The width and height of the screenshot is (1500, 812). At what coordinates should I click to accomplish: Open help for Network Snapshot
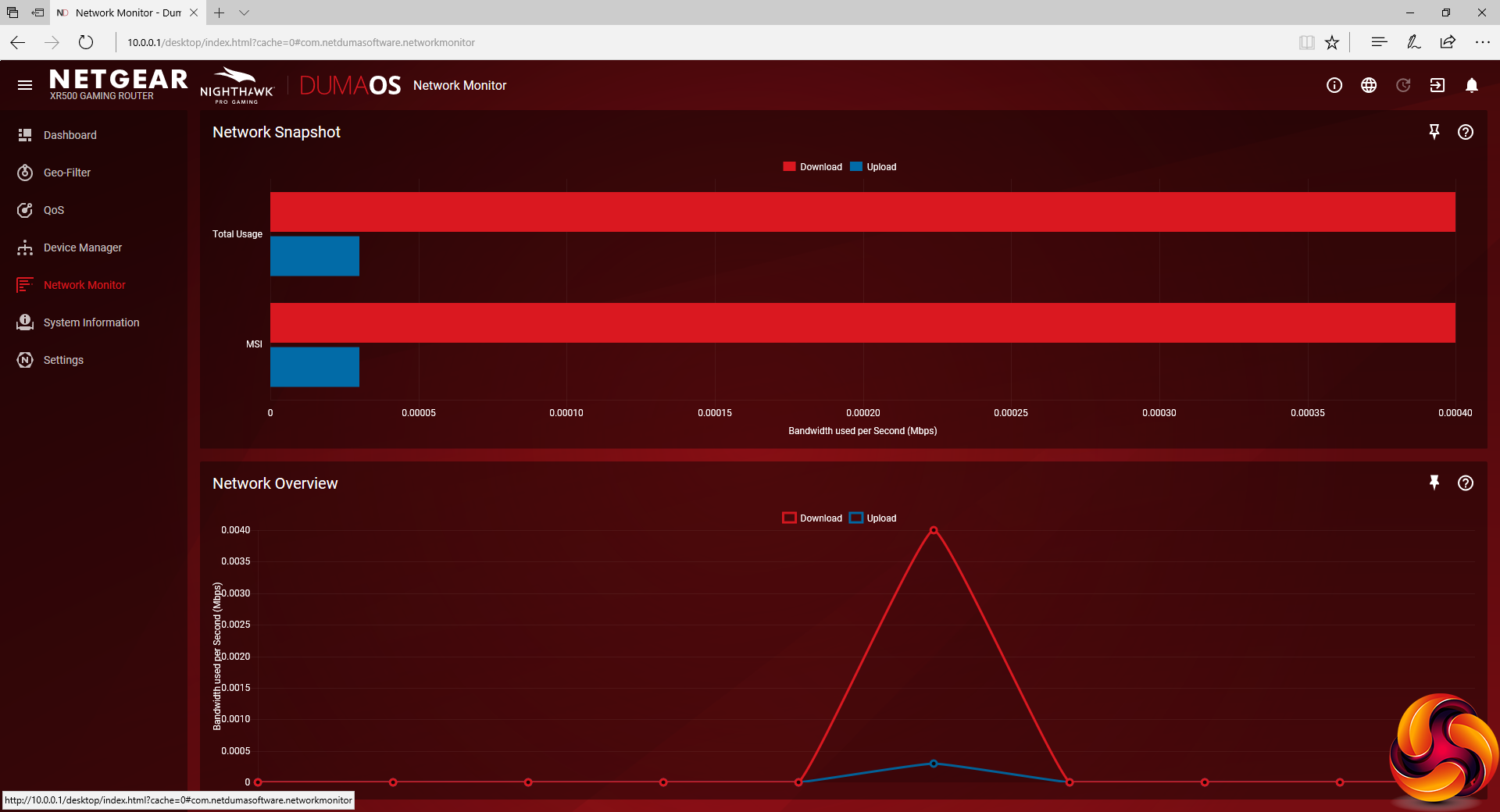pos(1466,132)
